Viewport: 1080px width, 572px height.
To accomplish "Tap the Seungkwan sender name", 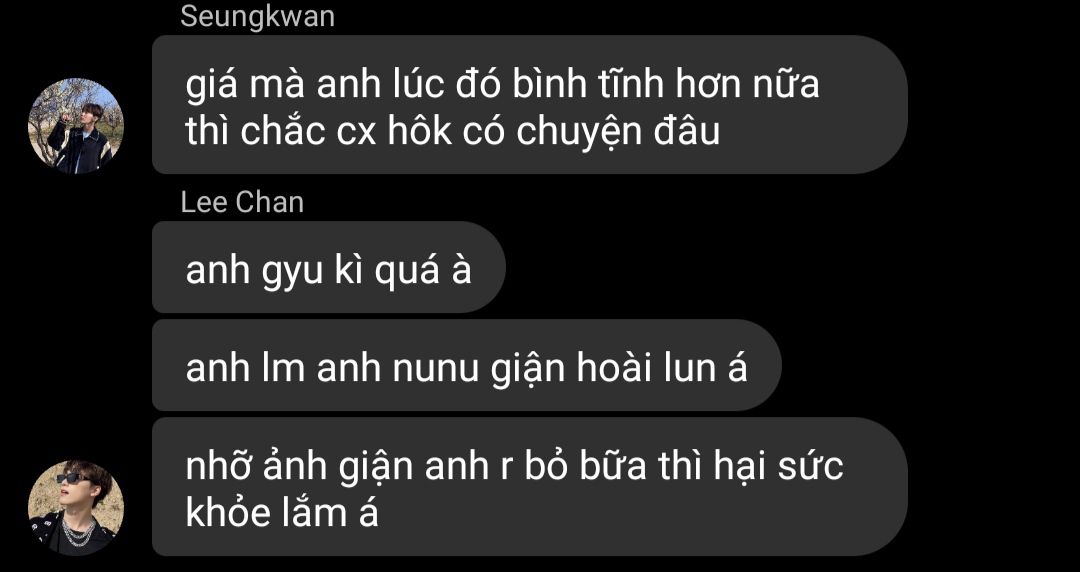I will click(258, 17).
